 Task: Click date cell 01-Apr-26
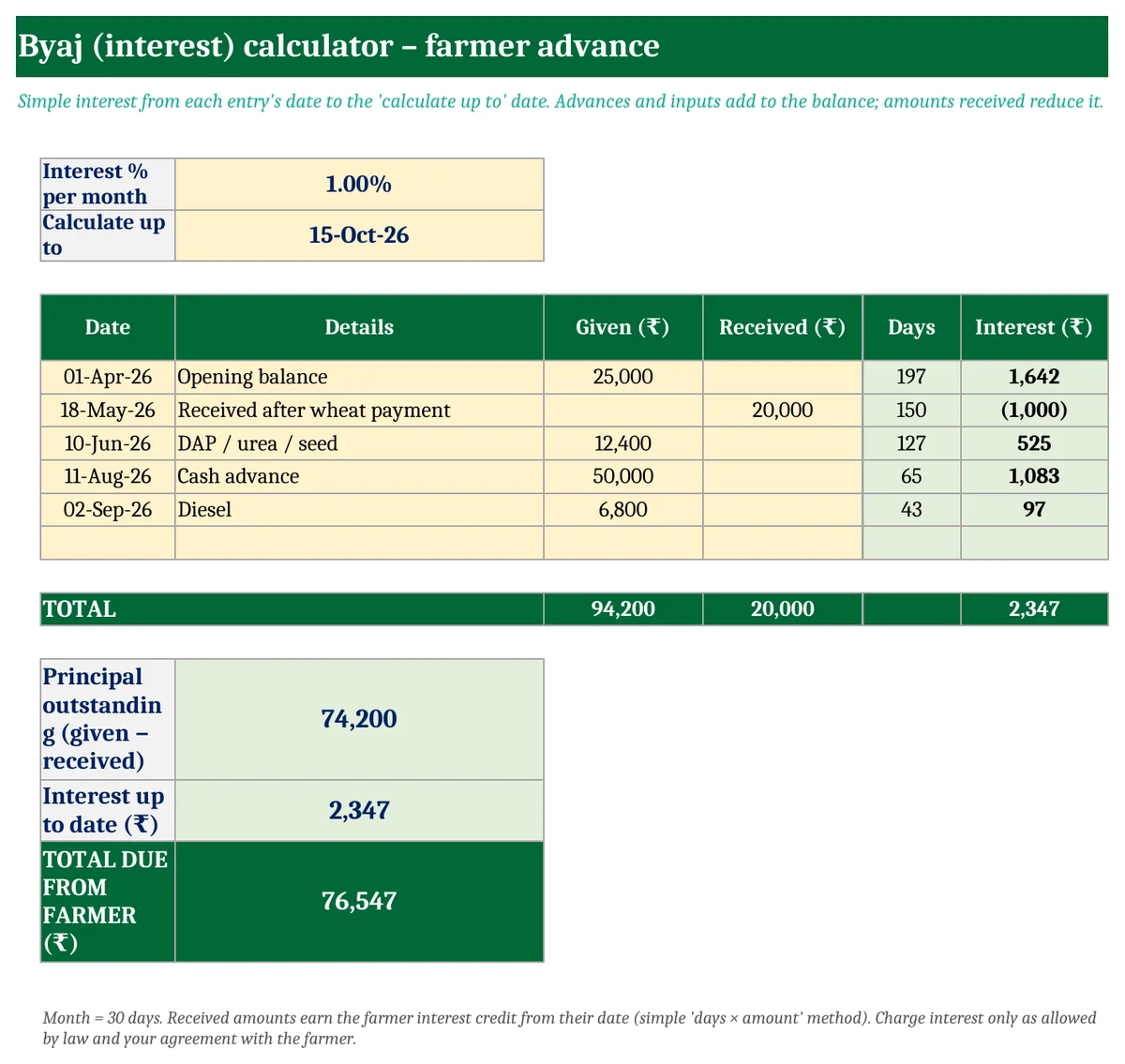point(108,377)
